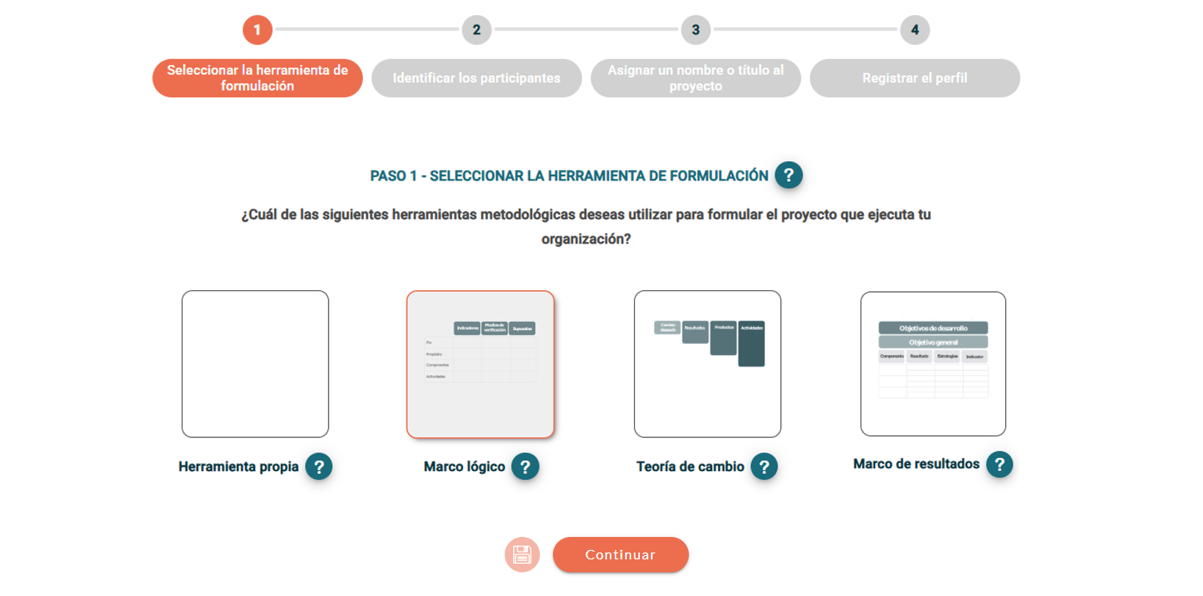Open help for Herramienta propia
Screen dimensions: 1203x596
pyautogui.click(x=319, y=467)
